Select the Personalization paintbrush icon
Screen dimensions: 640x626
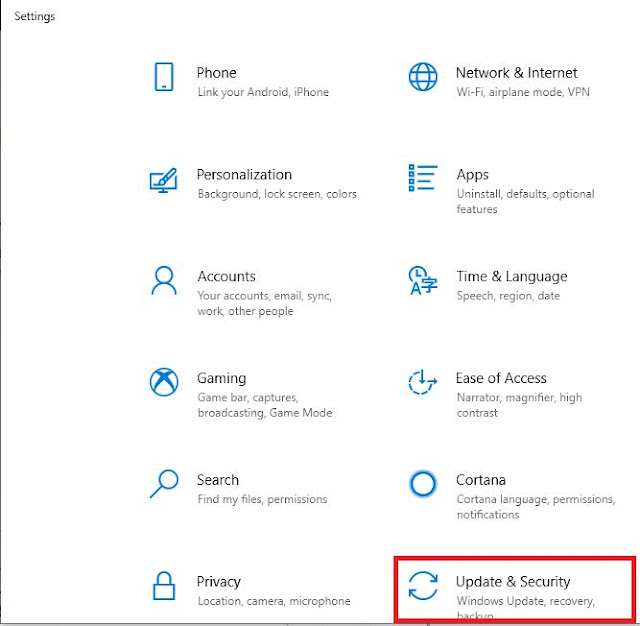point(164,180)
